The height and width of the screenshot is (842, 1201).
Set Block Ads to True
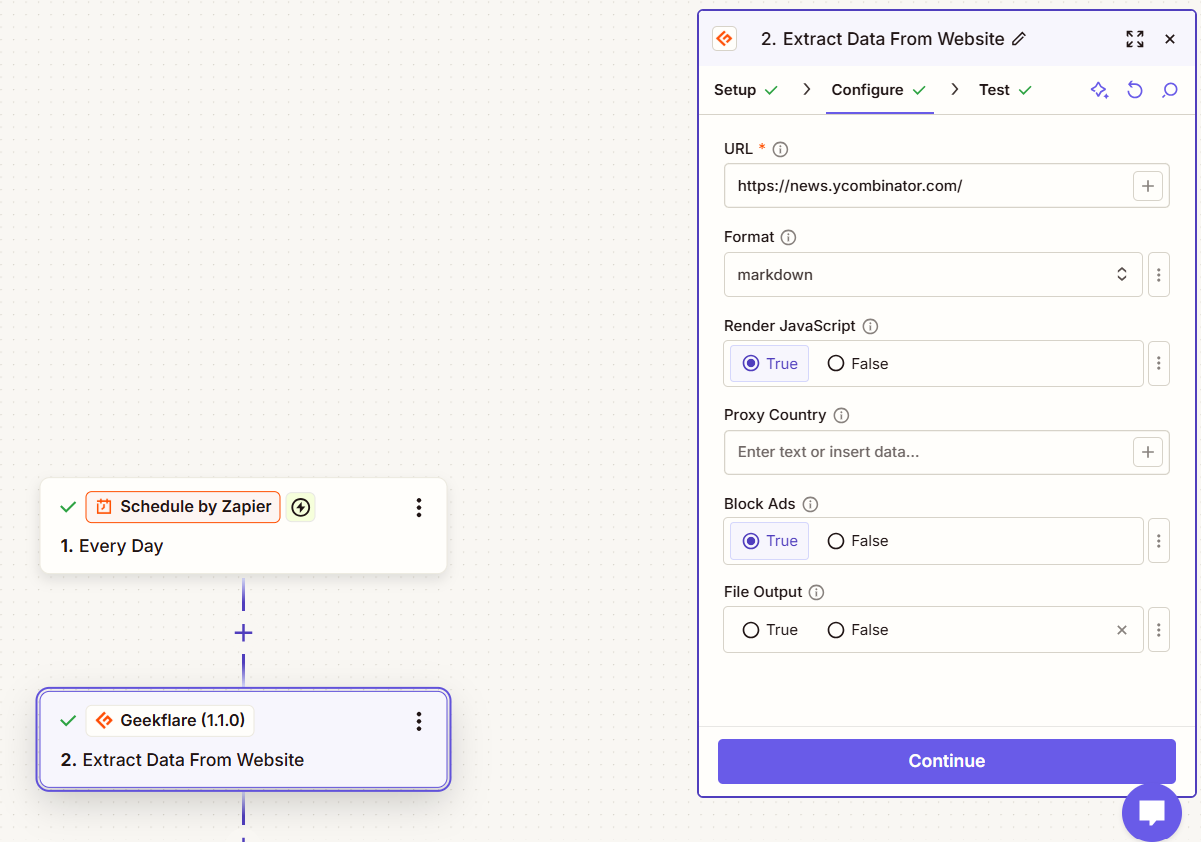point(770,541)
